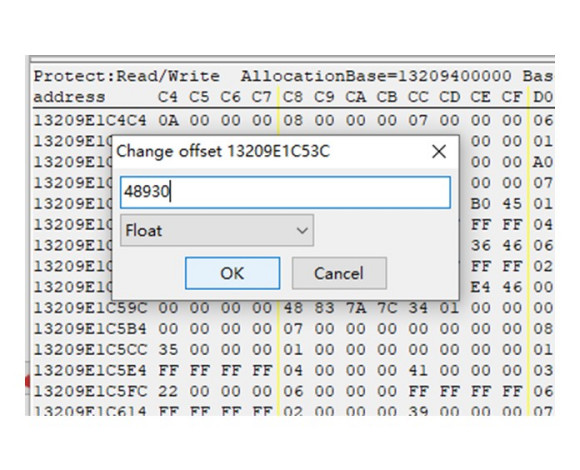Select byte 41 in row 13209E1C5E4
This screenshot has width=580, height=470.
(x=418, y=370)
